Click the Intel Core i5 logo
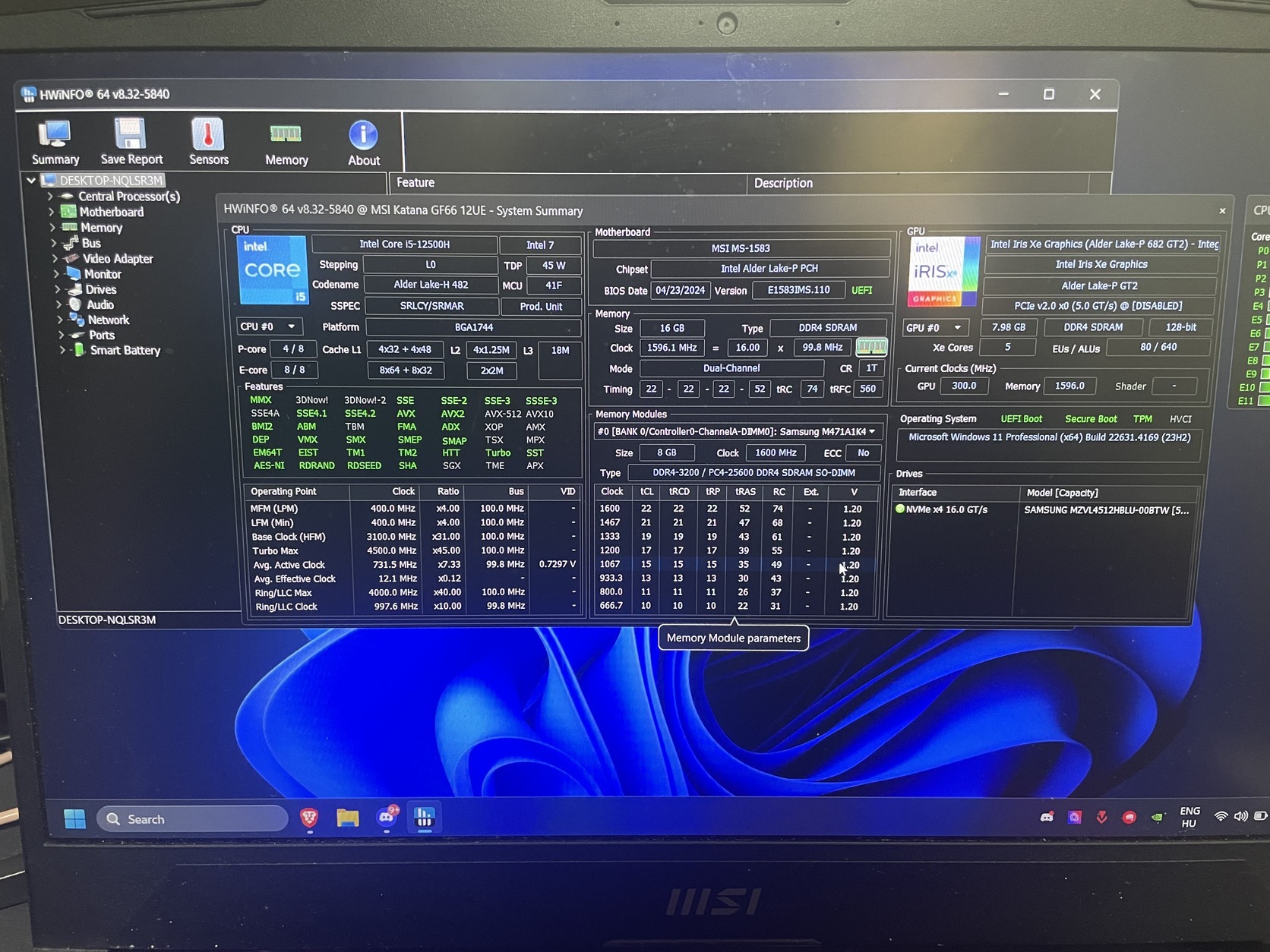This screenshot has width=1270, height=952. click(x=273, y=270)
